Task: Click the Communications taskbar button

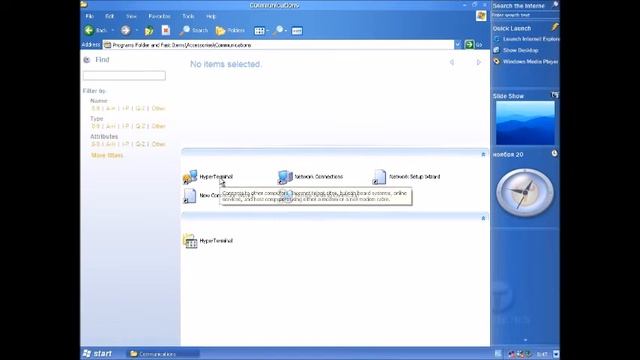Action: point(162,354)
